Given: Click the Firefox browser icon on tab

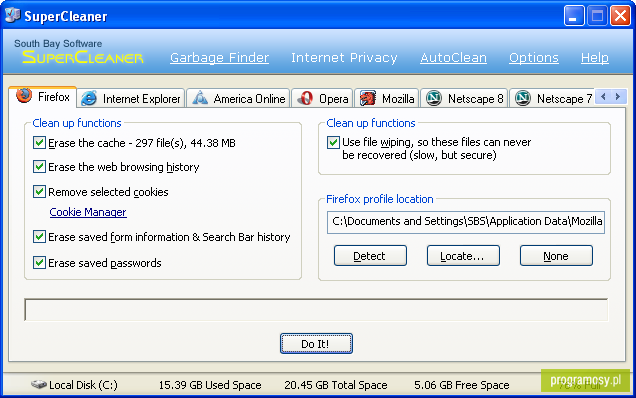Looking at the screenshot, I should click(24, 96).
